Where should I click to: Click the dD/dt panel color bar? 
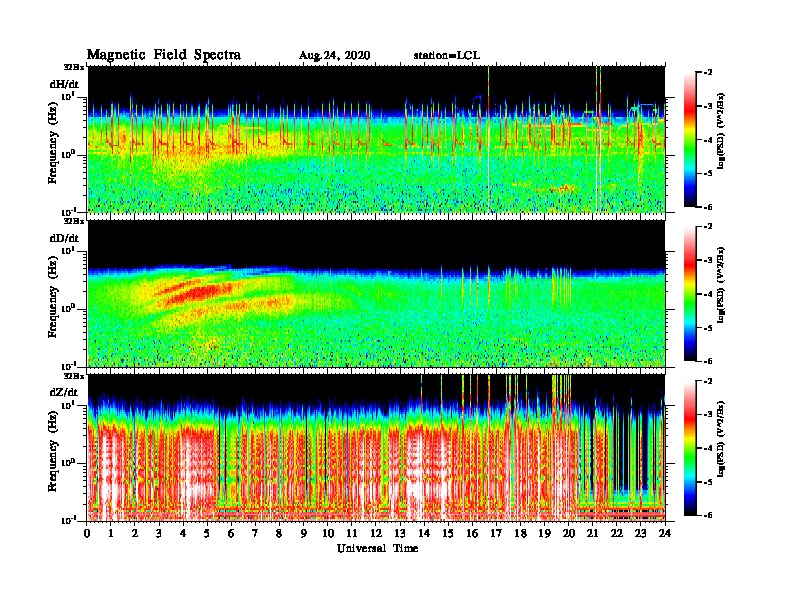coord(690,294)
